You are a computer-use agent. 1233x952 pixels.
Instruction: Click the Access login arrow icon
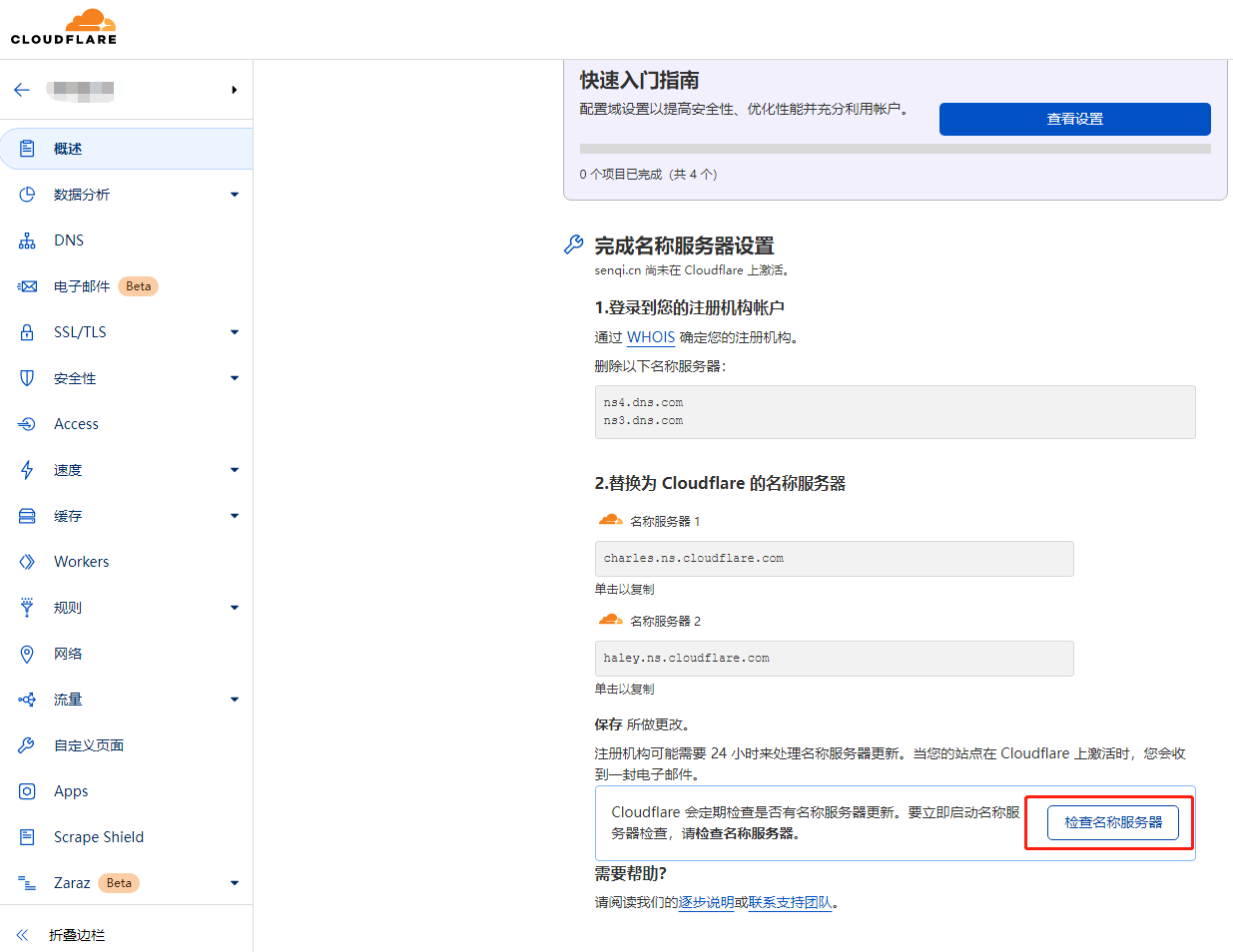click(x=27, y=424)
